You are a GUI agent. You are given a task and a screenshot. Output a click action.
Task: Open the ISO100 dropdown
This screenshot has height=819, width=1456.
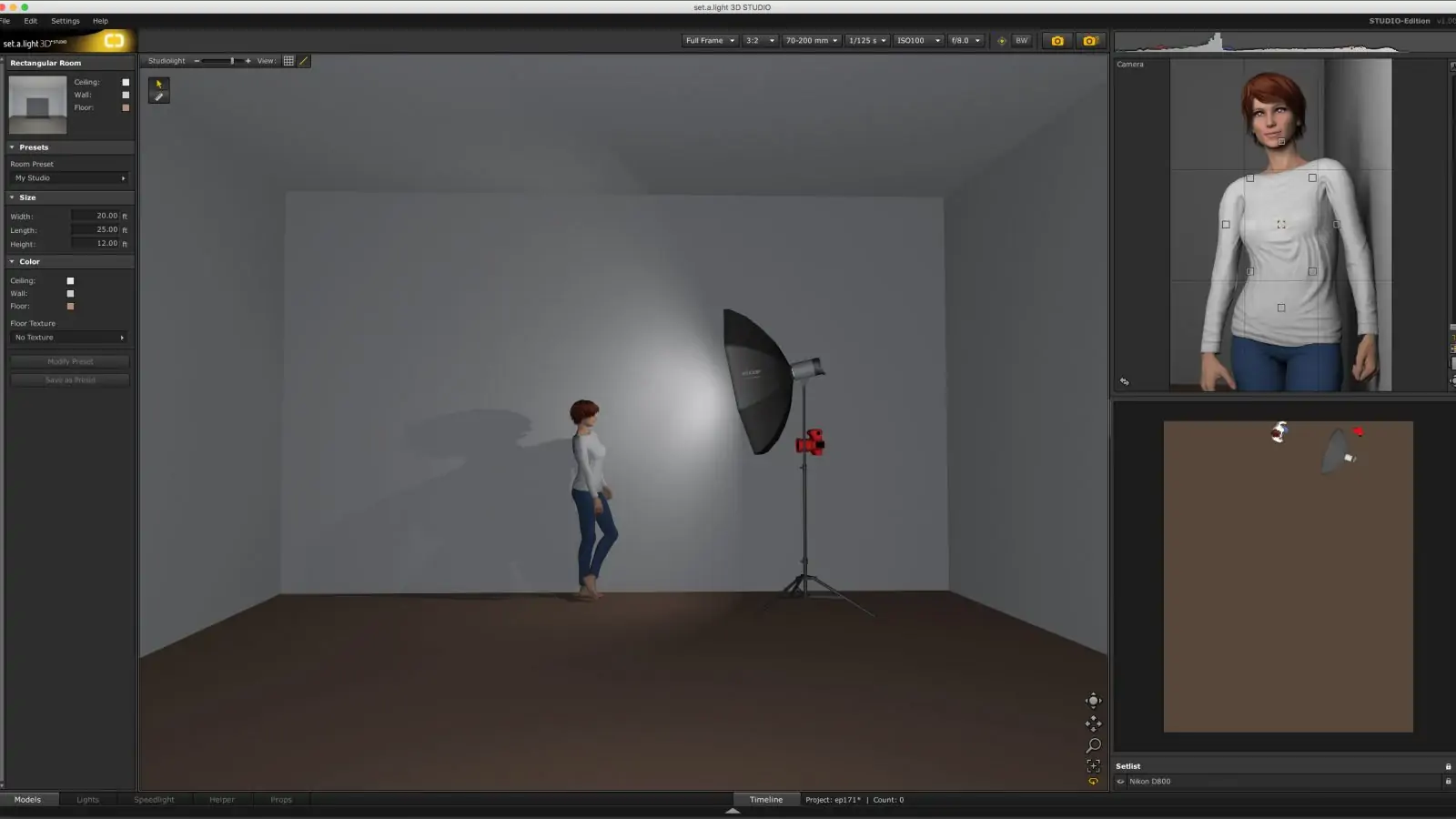918,41
